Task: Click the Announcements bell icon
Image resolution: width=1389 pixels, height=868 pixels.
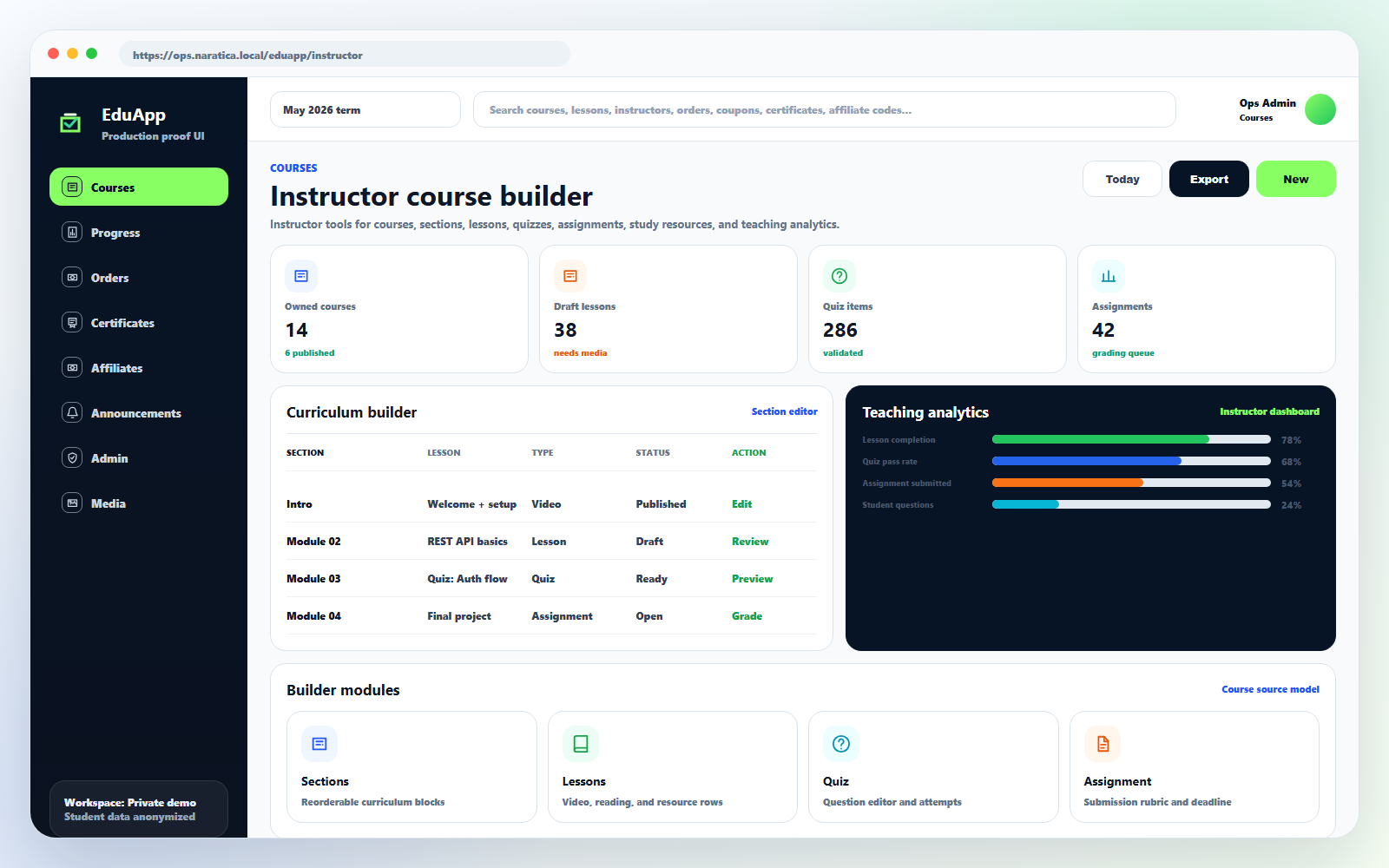Action: pyautogui.click(x=73, y=413)
